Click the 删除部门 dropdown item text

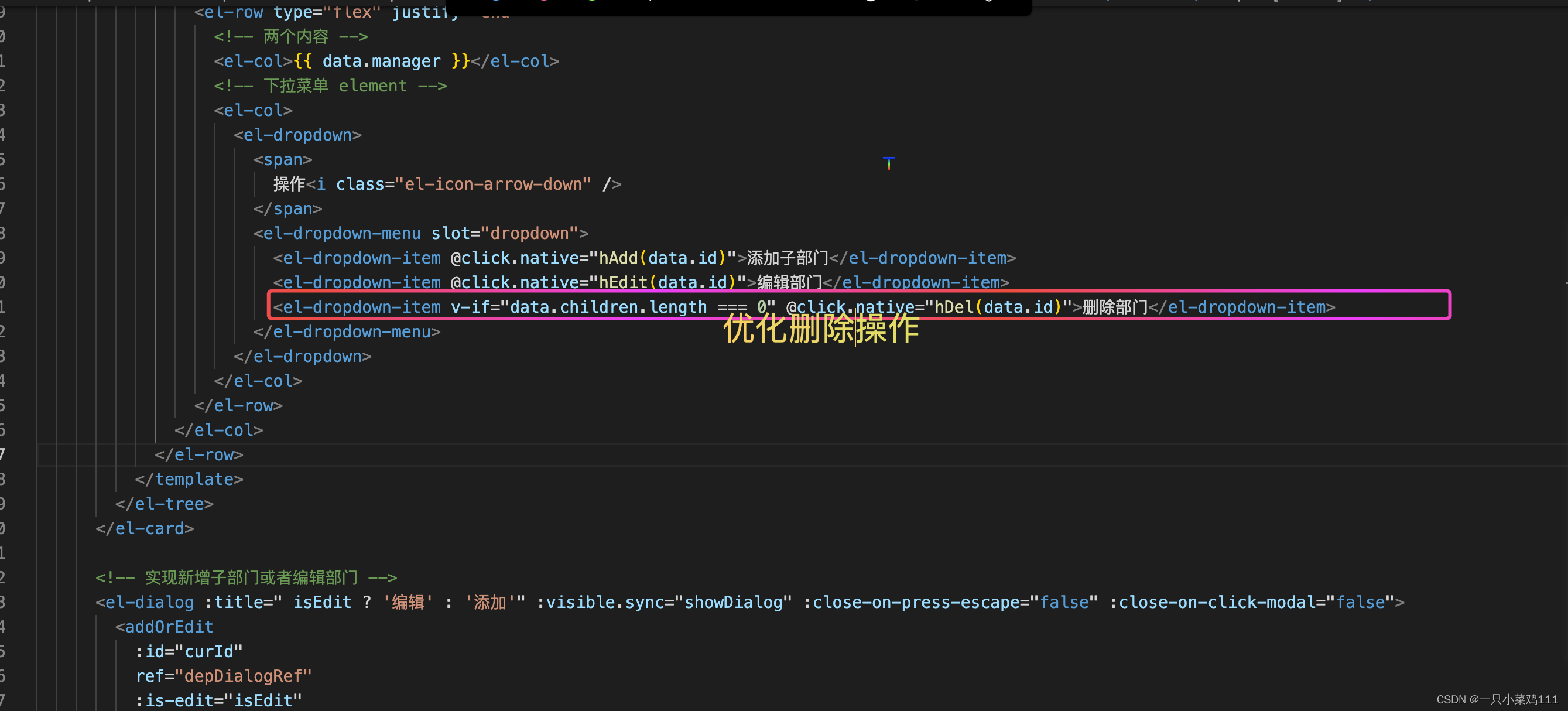(x=1115, y=307)
